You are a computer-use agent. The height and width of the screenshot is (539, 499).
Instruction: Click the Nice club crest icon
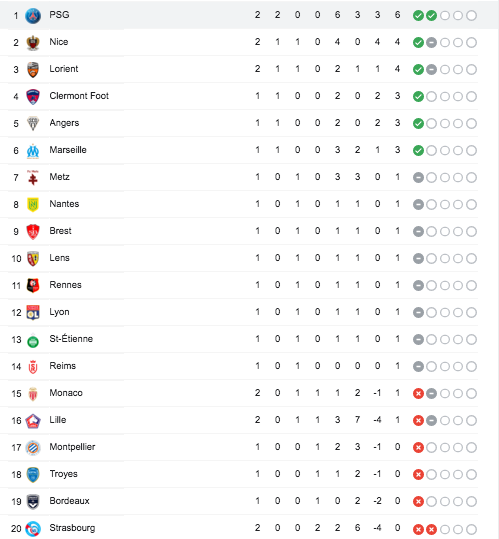(33, 43)
